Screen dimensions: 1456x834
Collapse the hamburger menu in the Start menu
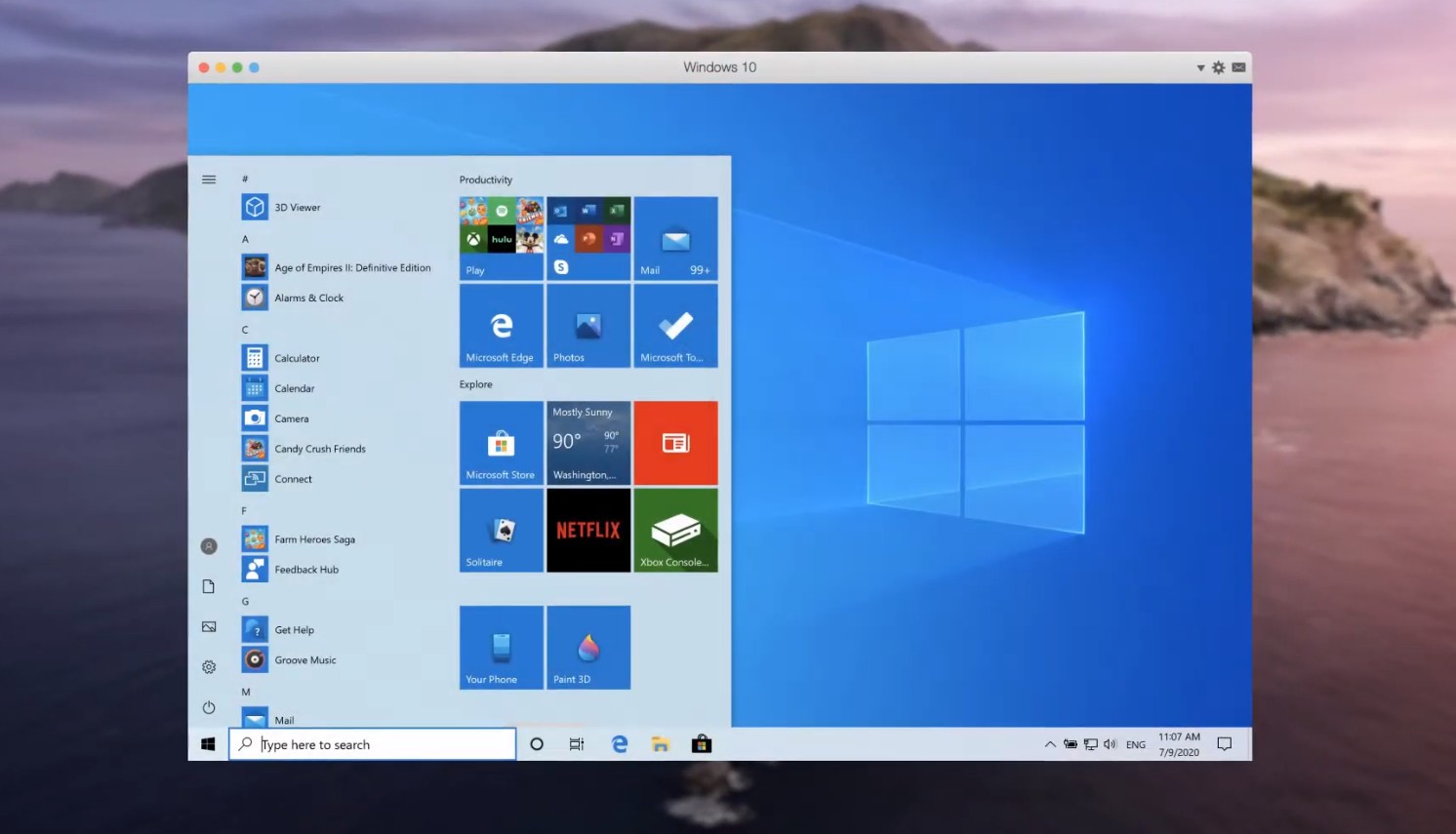(208, 179)
